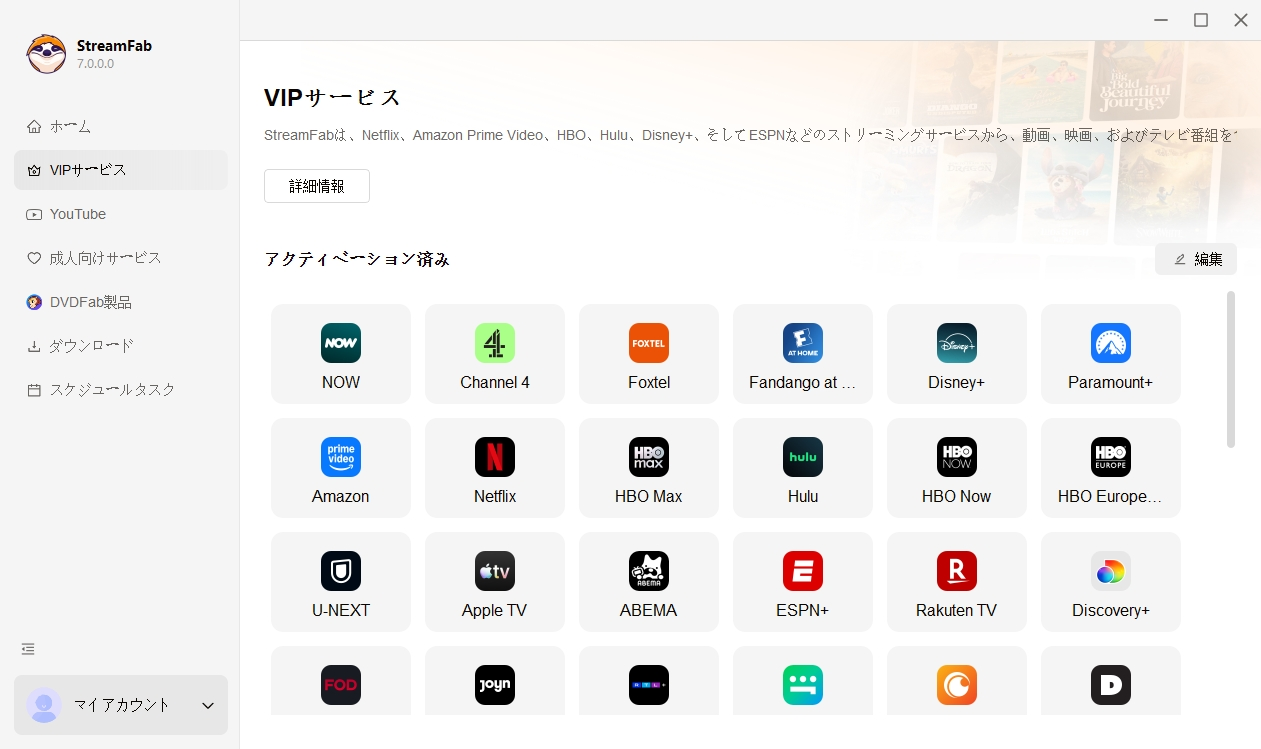Select the U-NEXT service tile

(340, 582)
